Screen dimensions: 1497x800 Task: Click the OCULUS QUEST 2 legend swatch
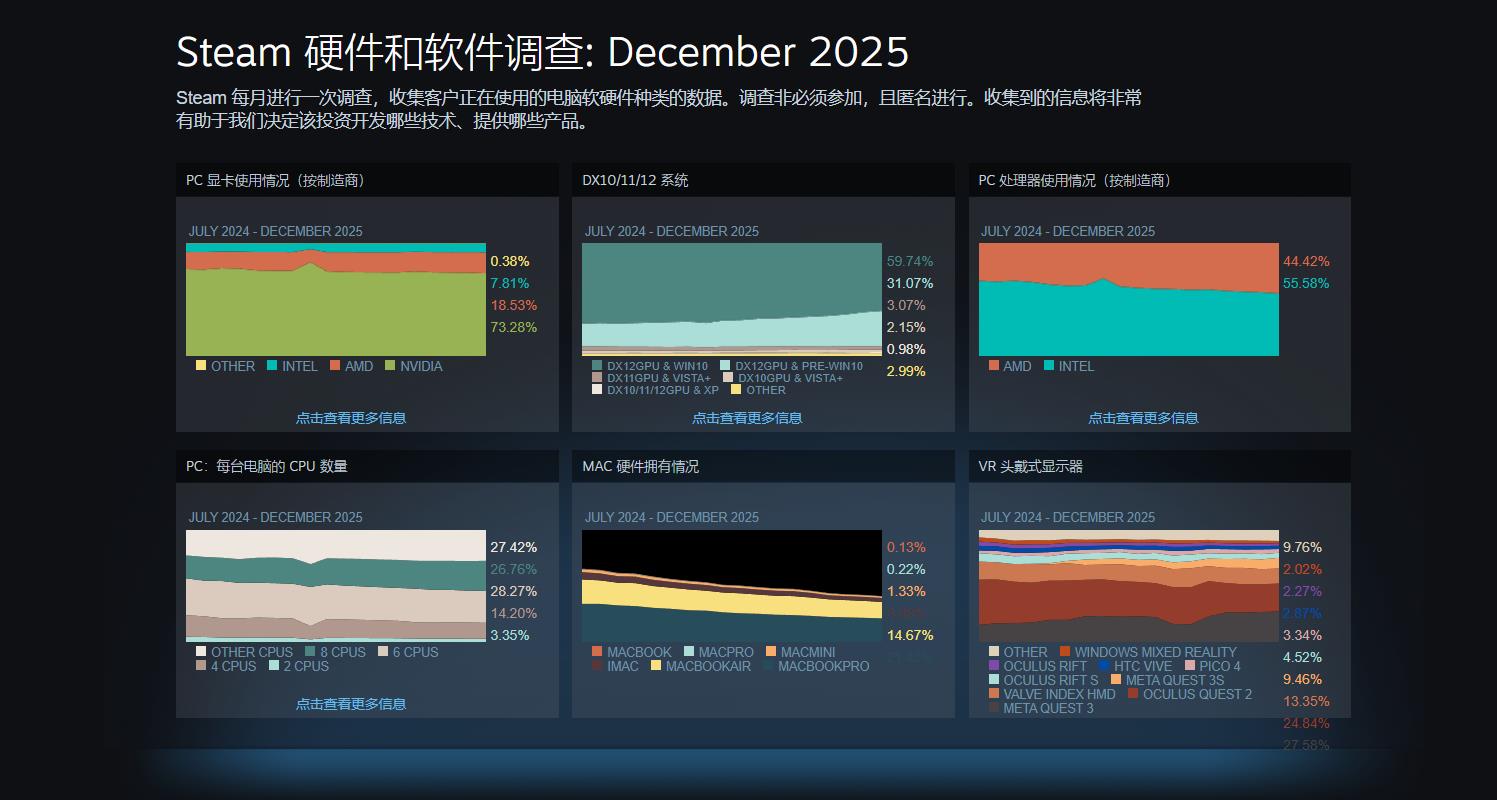(1133, 694)
